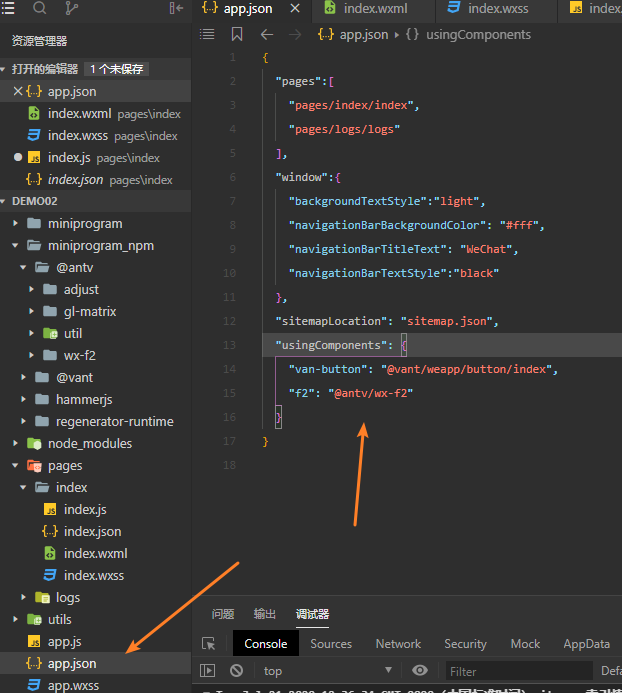Image resolution: width=622 pixels, height=693 pixels.
Task: Clear console with the block icon
Action: (237, 671)
